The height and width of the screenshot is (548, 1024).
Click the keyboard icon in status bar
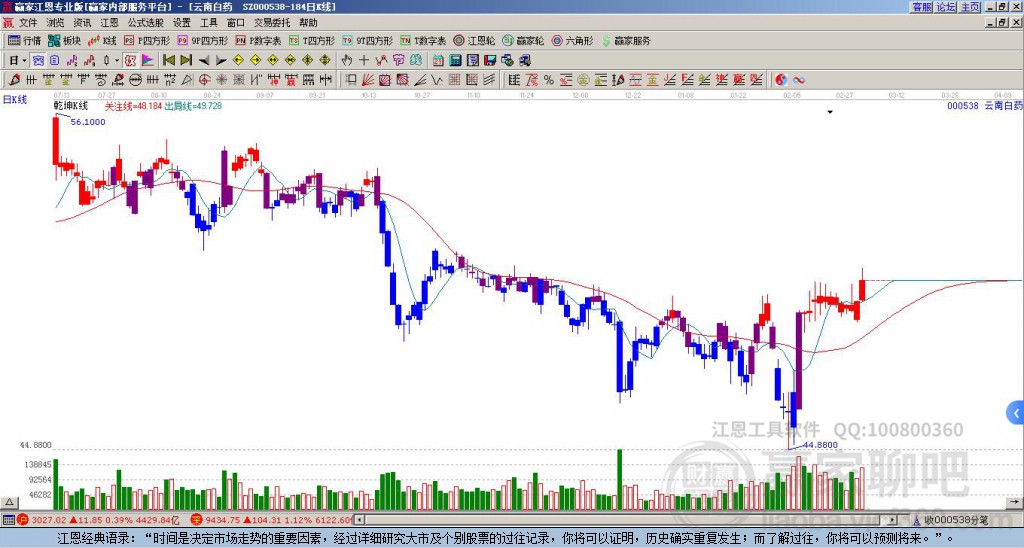(8, 520)
